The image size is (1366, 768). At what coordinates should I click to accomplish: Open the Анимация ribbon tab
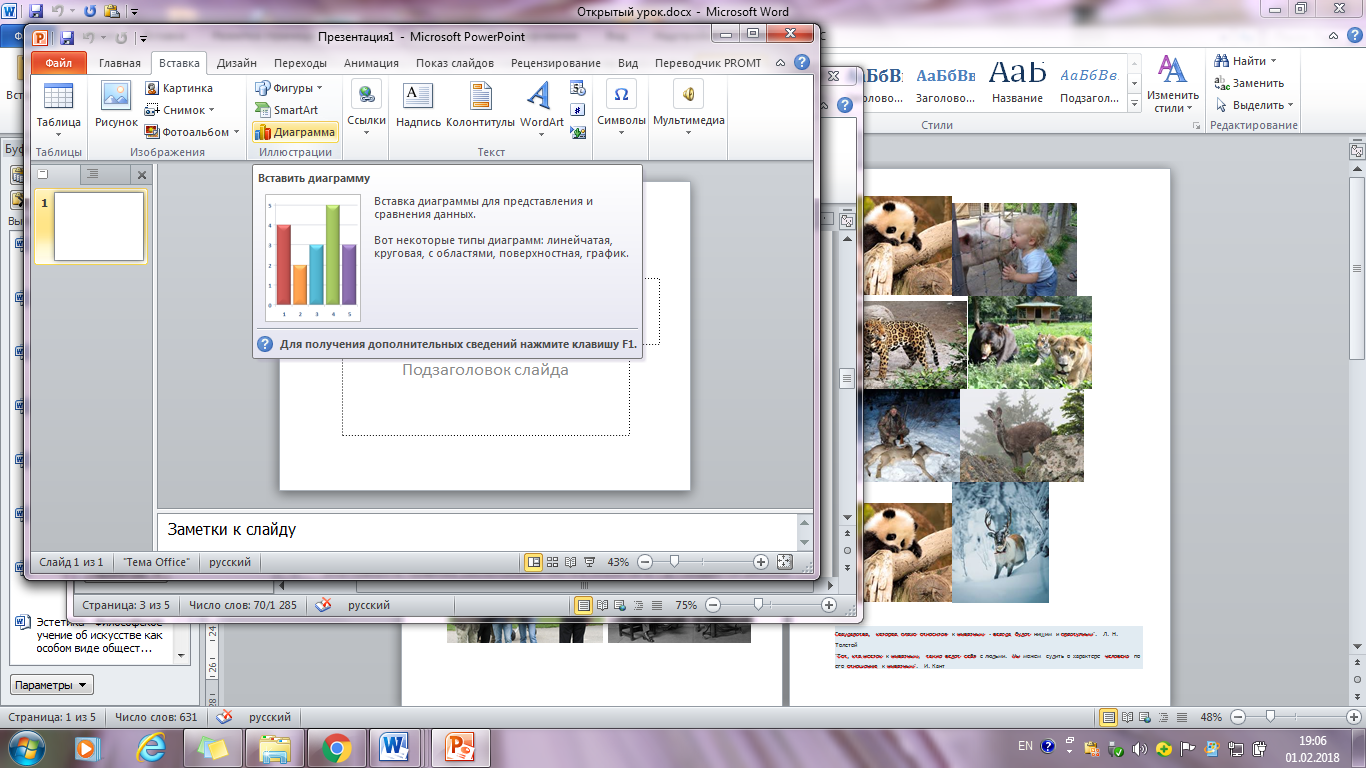tap(371, 63)
